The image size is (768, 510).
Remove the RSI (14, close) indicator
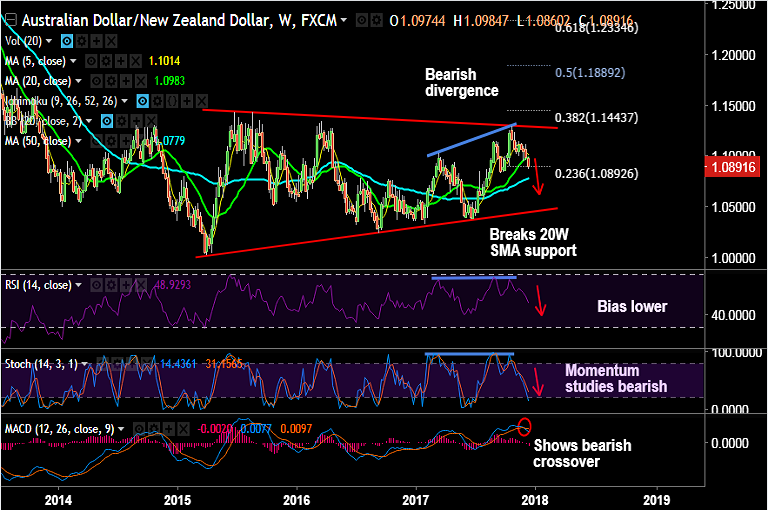[x=141, y=285]
